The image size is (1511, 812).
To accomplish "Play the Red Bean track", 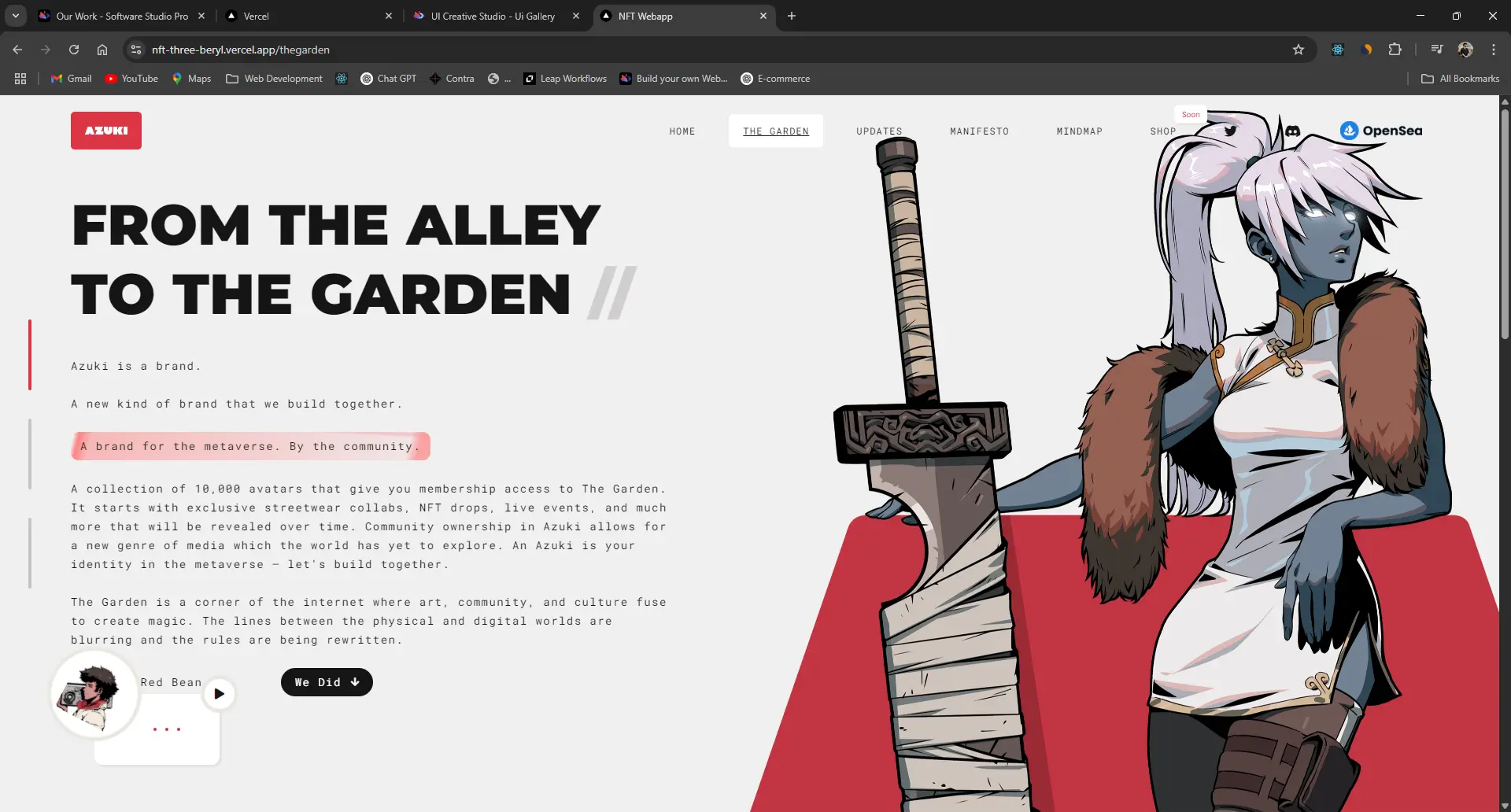I will (219, 694).
